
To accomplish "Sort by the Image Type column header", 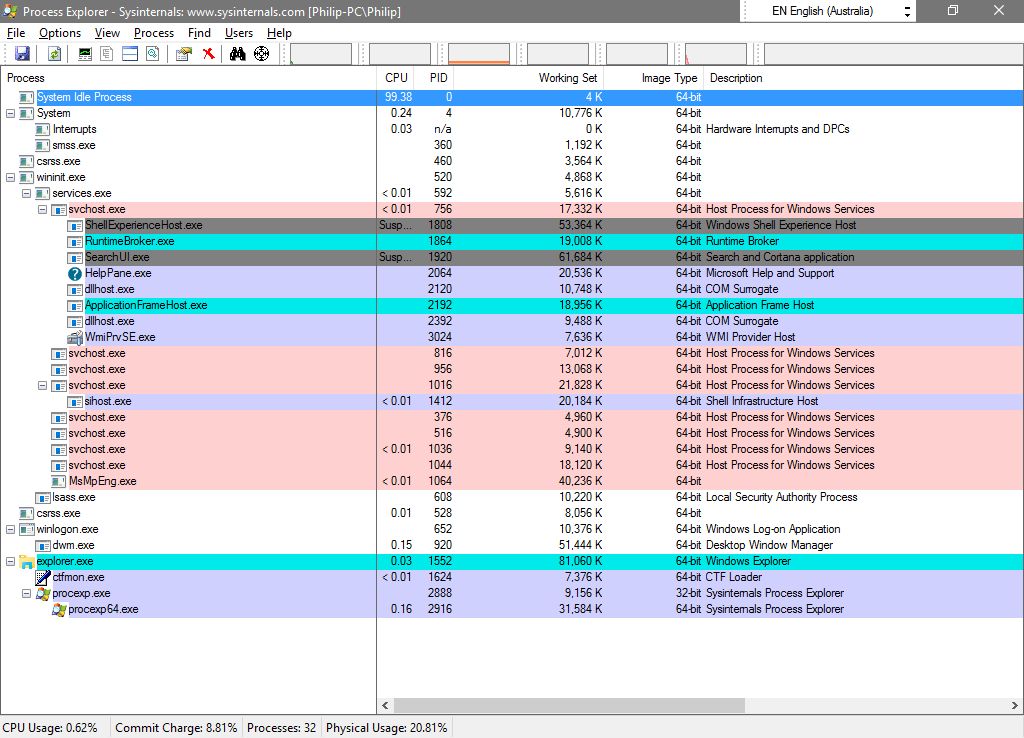I will (x=653, y=78).
